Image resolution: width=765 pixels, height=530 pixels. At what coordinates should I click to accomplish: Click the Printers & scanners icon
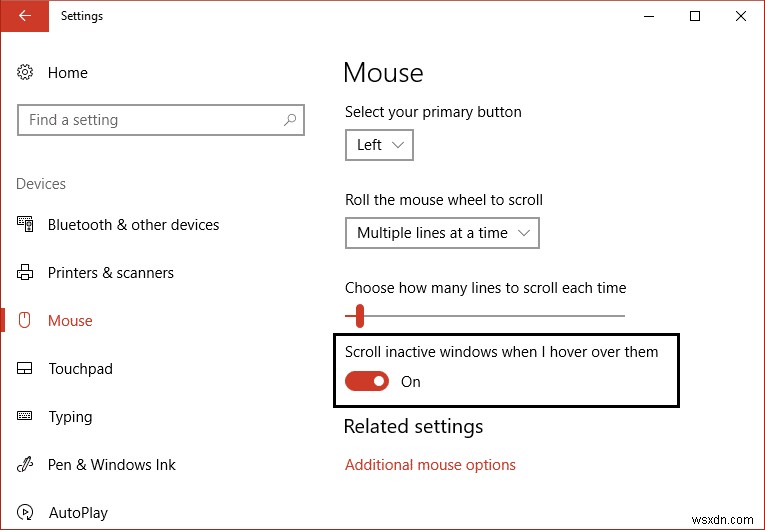point(26,273)
